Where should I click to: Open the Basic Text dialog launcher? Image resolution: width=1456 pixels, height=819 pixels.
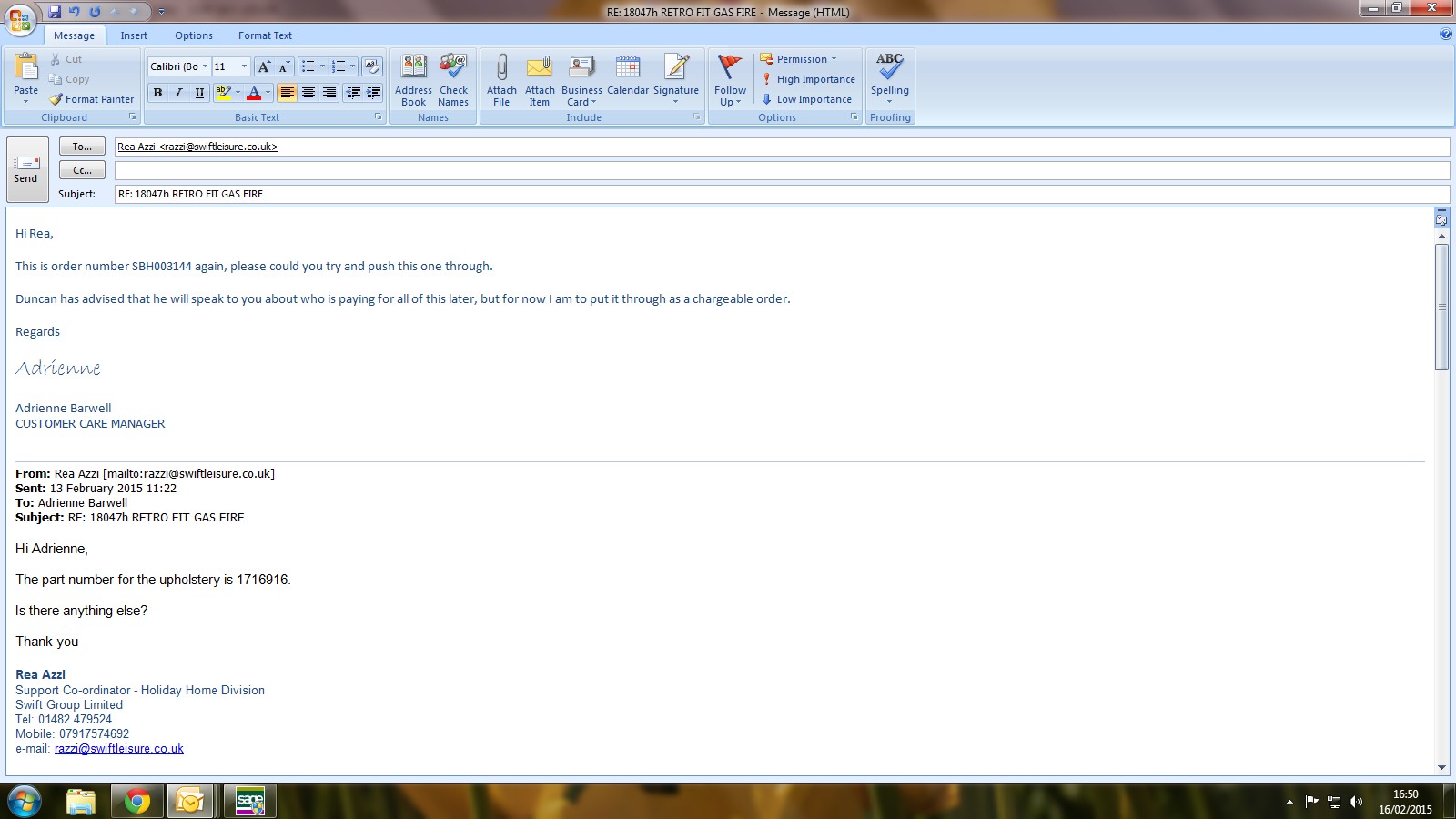tap(379, 117)
